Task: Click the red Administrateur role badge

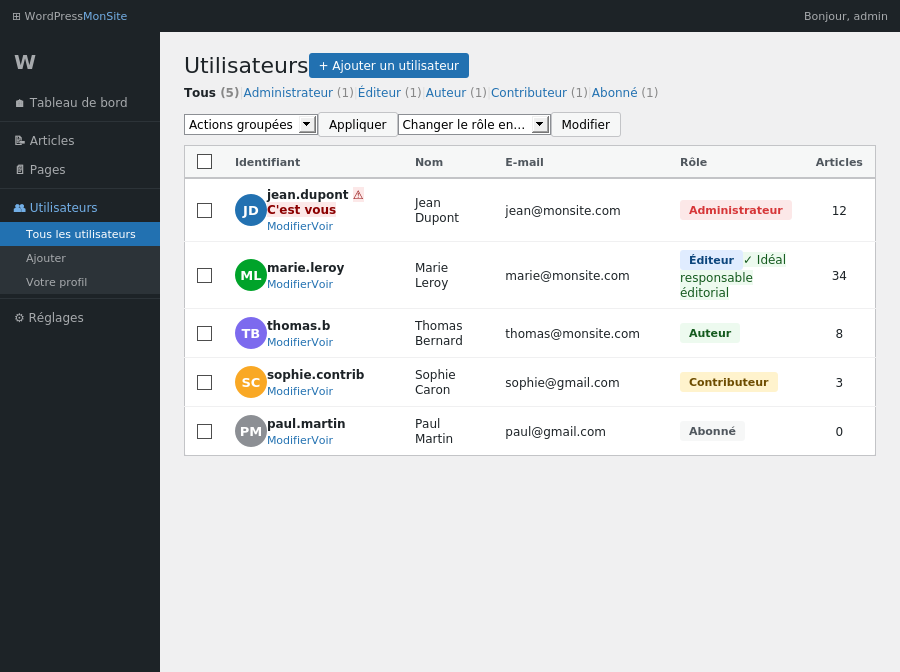Action: click(736, 210)
